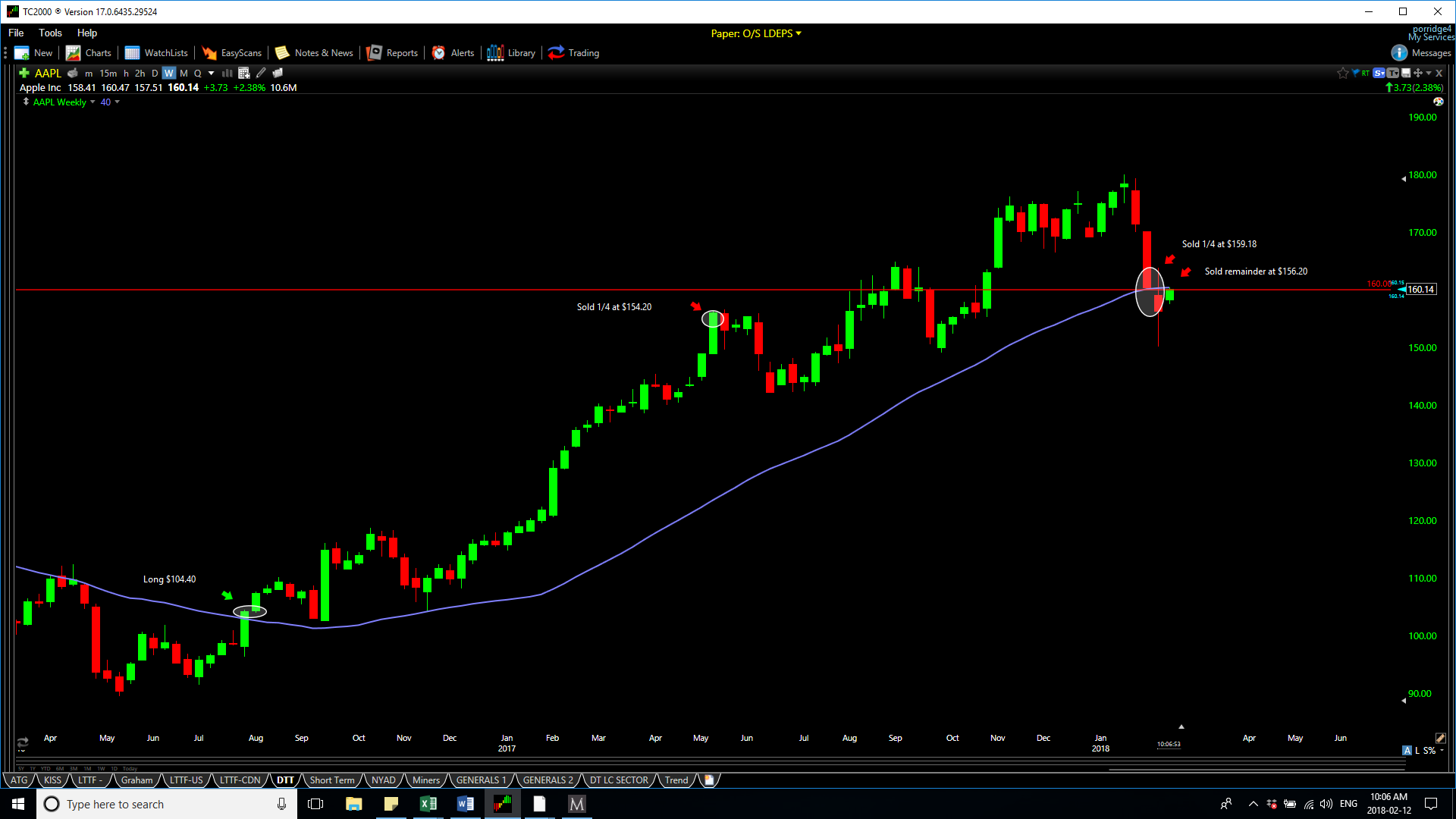This screenshot has height=819, width=1456.
Task: Open WatchLists from the toolbar
Action: click(x=156, y=53)
